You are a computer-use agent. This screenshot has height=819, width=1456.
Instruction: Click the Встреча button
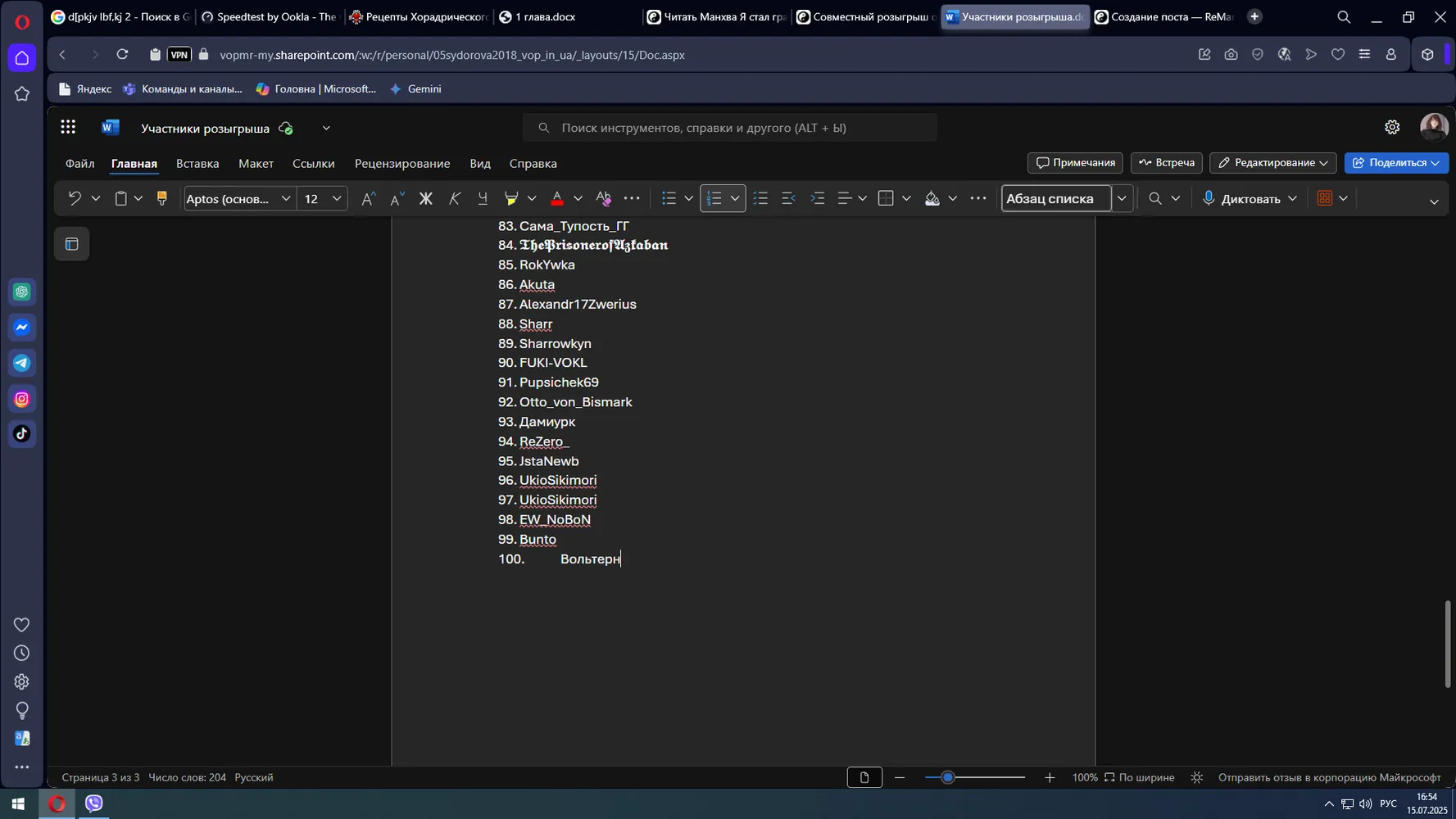(1167, 163)
